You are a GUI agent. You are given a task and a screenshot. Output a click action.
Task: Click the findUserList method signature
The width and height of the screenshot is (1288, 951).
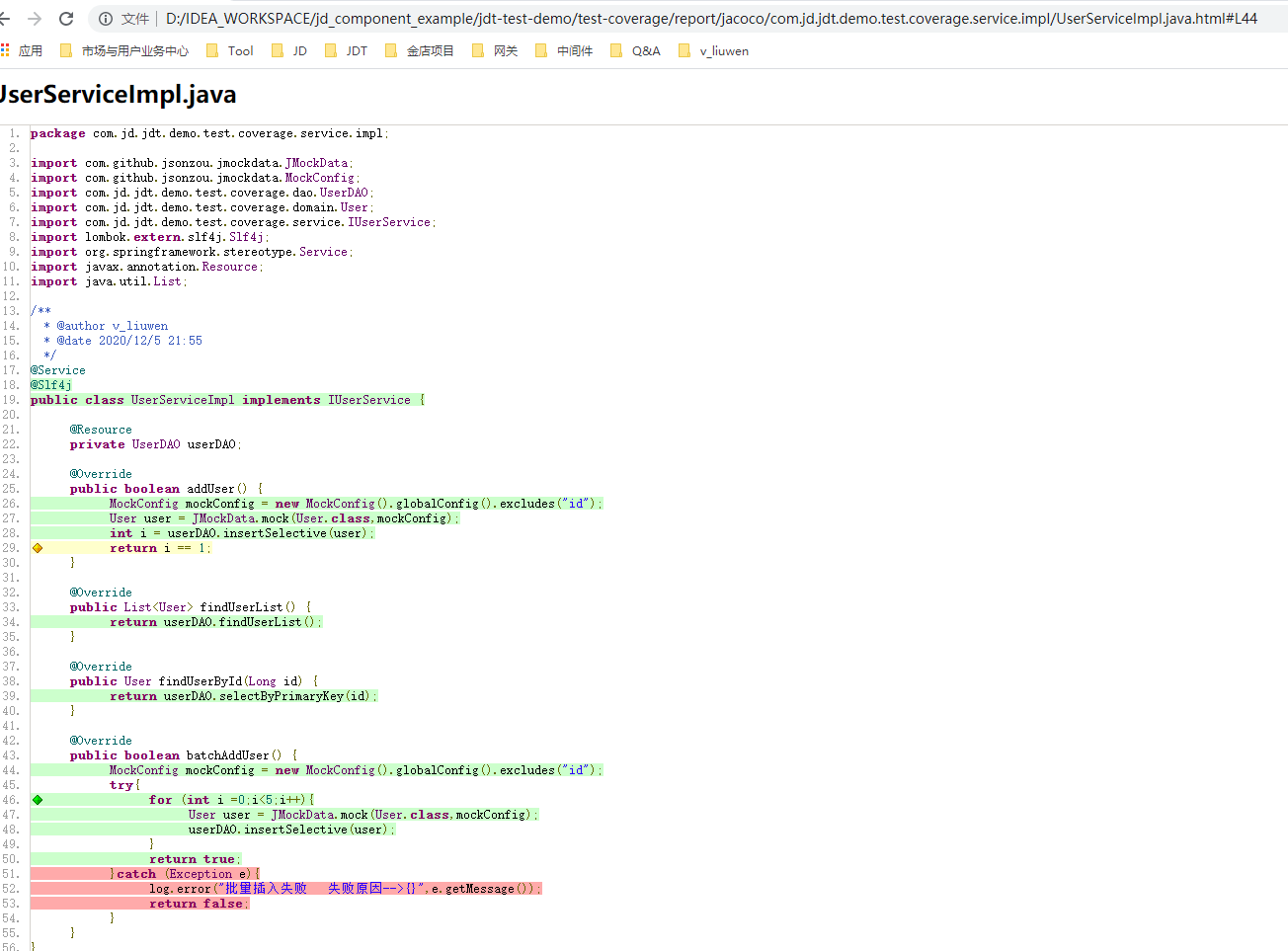tap(191, 607)
